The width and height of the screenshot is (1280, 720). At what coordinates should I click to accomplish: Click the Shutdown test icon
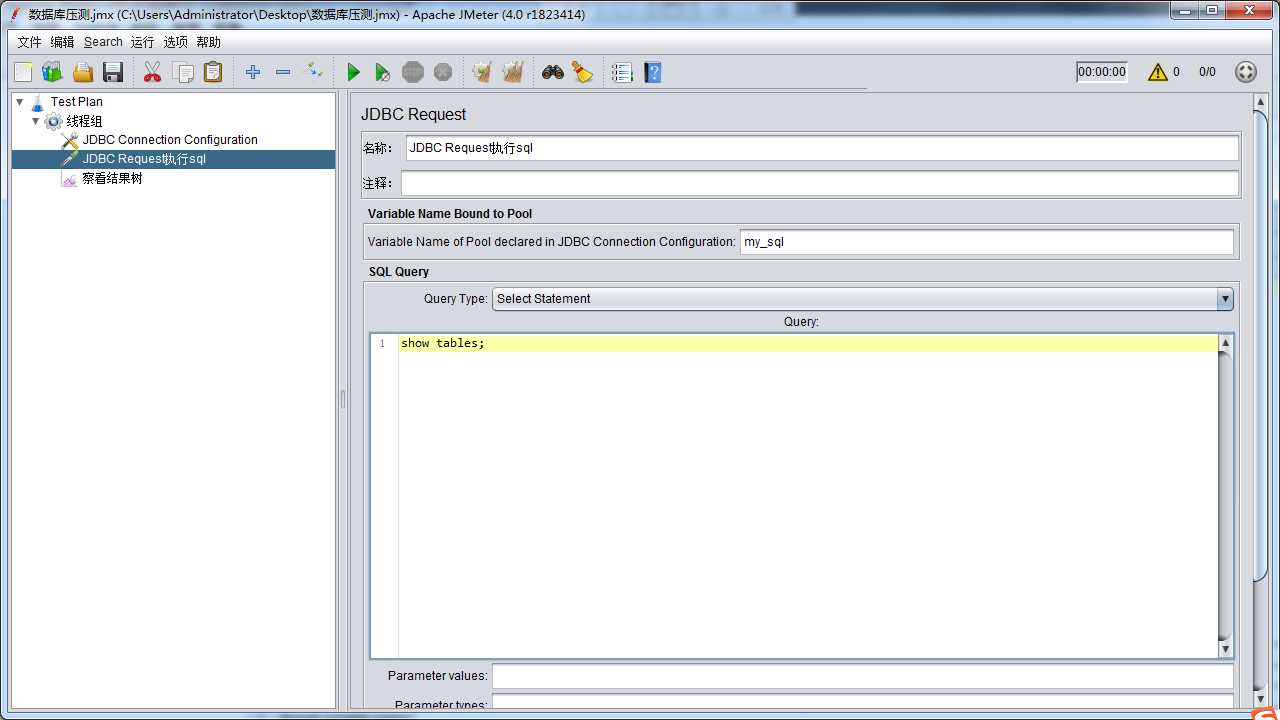(443, 72)
